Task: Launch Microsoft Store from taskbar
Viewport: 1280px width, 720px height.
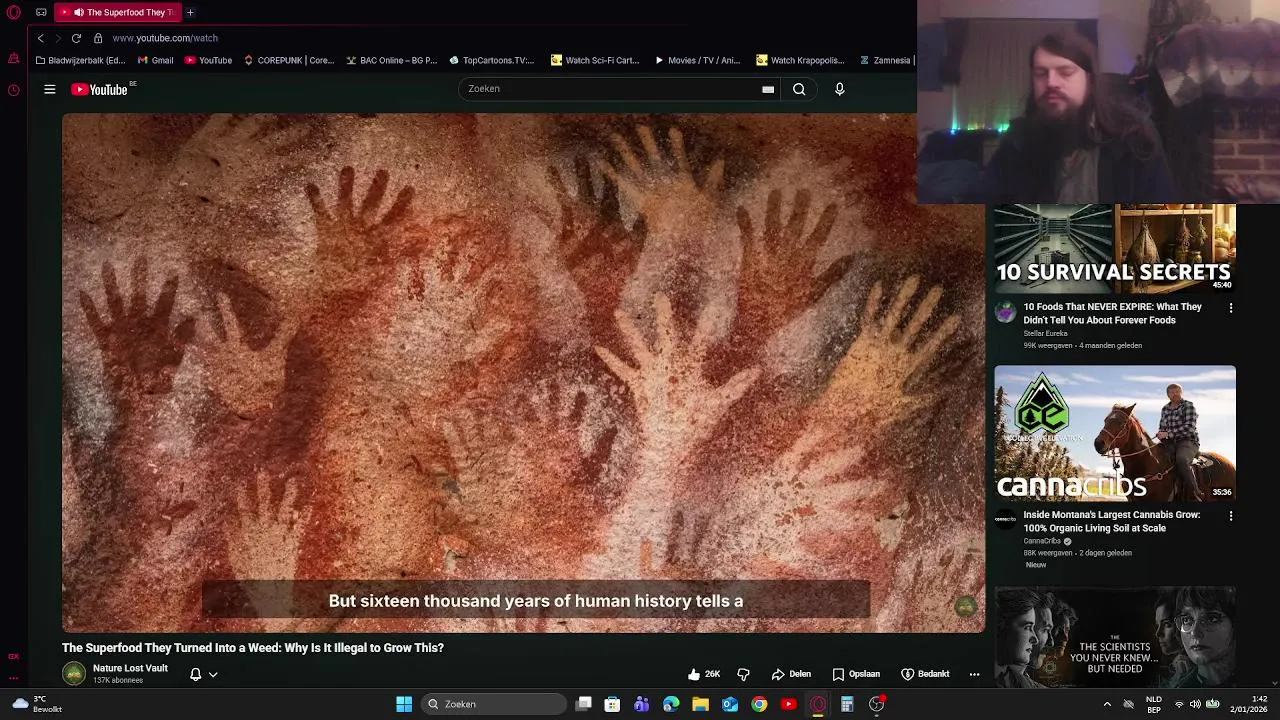Action: (x=612, y=704)
